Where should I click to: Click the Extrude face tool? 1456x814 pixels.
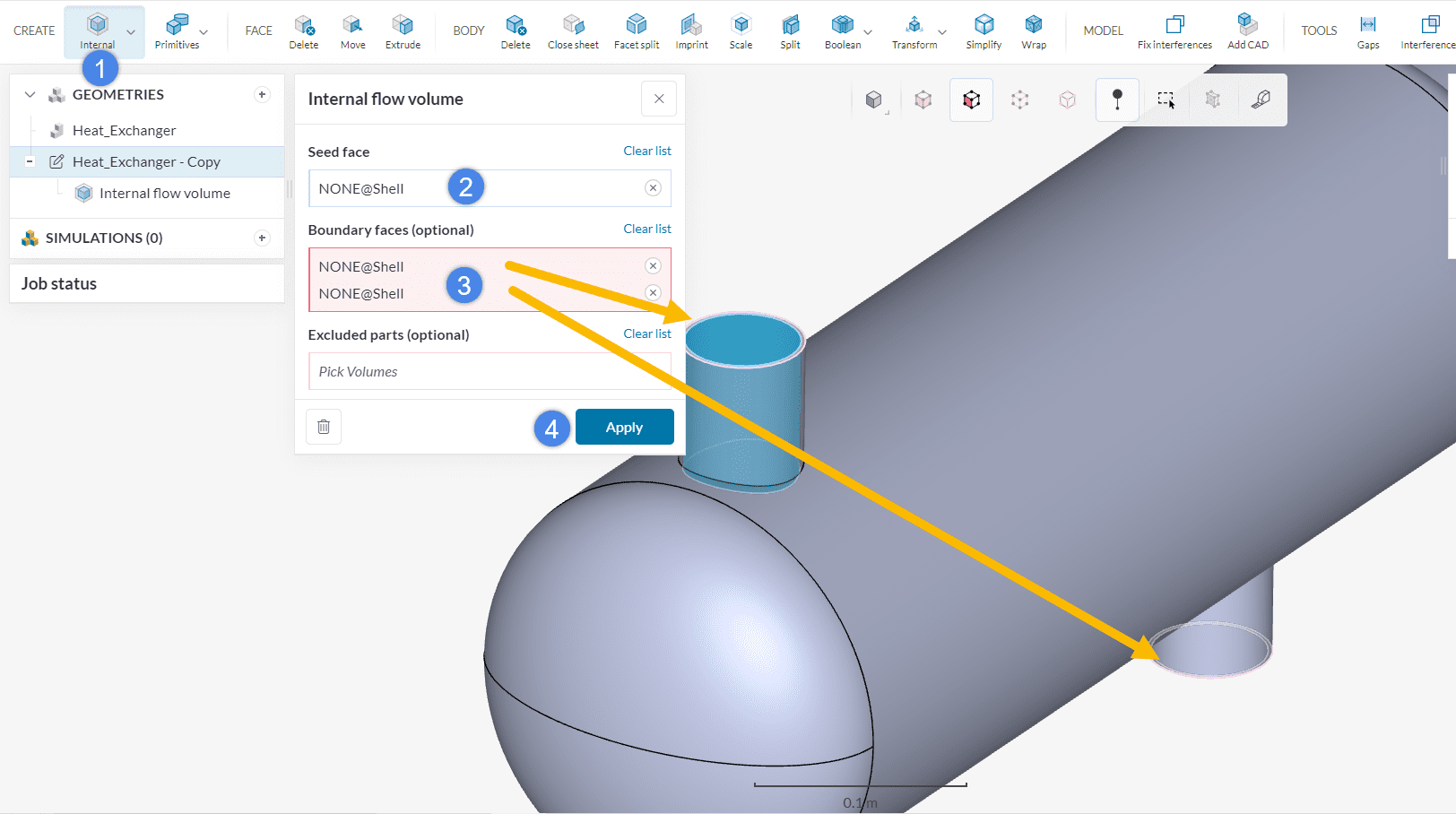coord(403,31)
